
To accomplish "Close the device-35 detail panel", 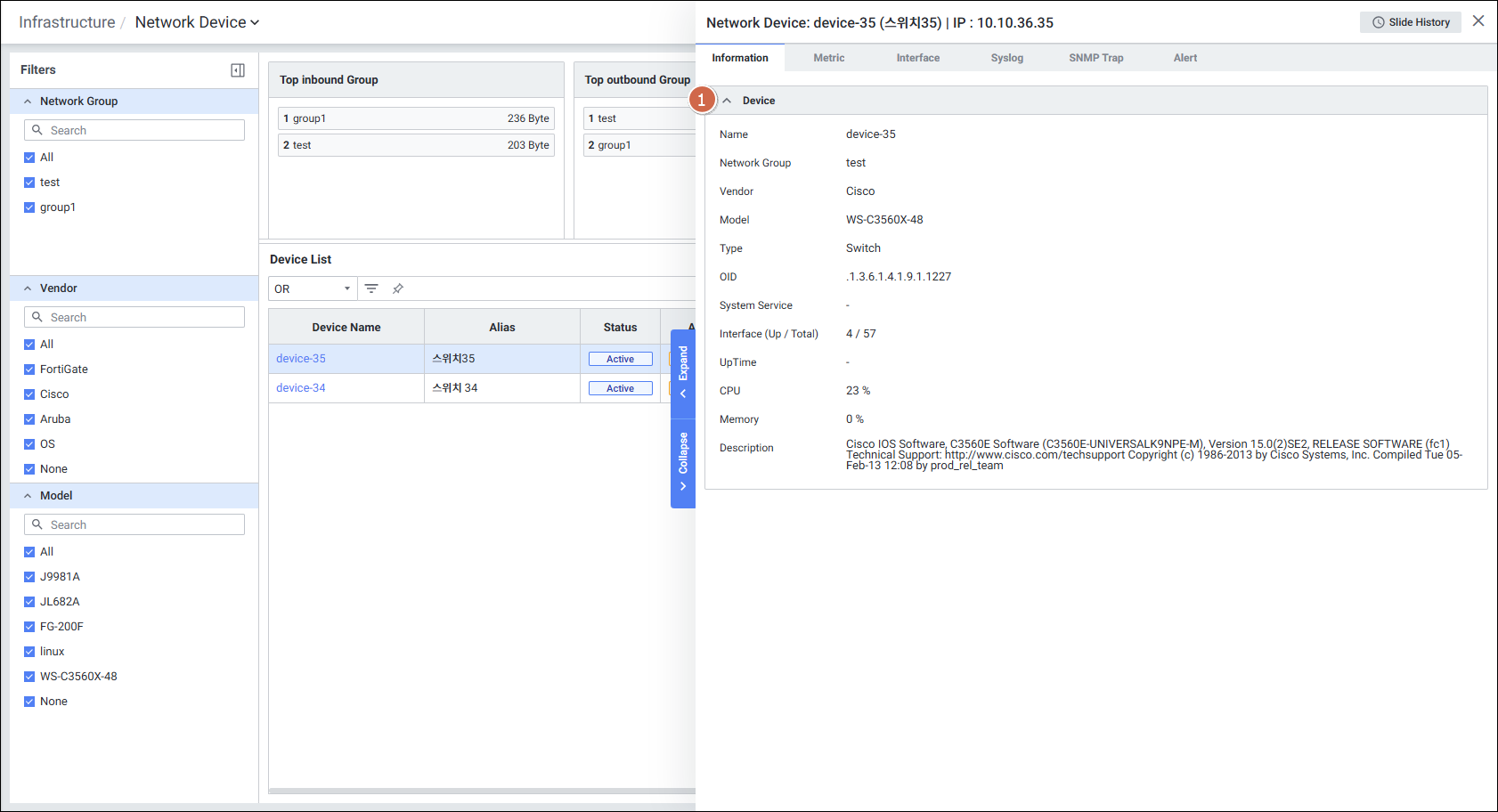I will coord(1478,21).
